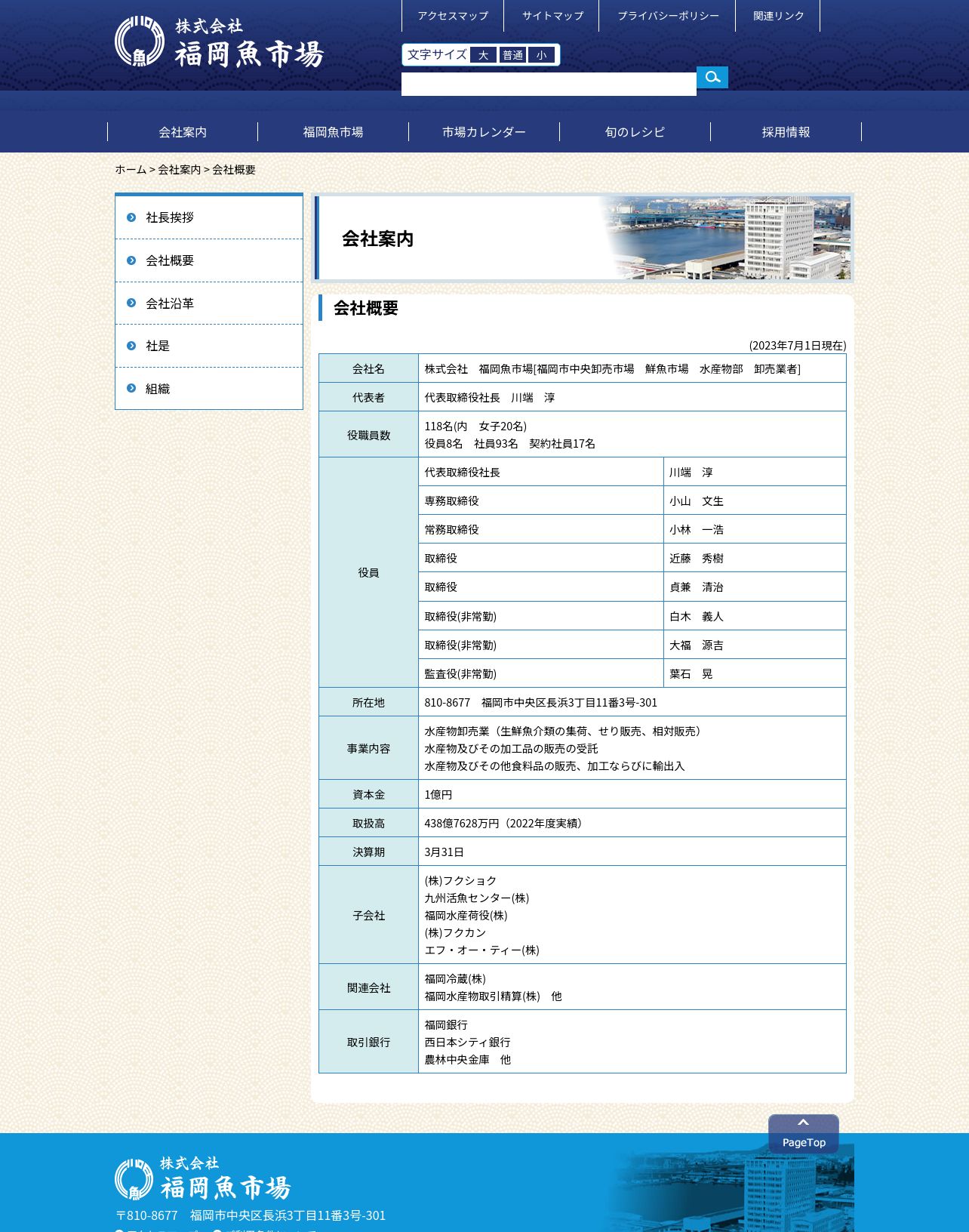Click bank entry 西日本シティ銀行

pos(467,1042)
